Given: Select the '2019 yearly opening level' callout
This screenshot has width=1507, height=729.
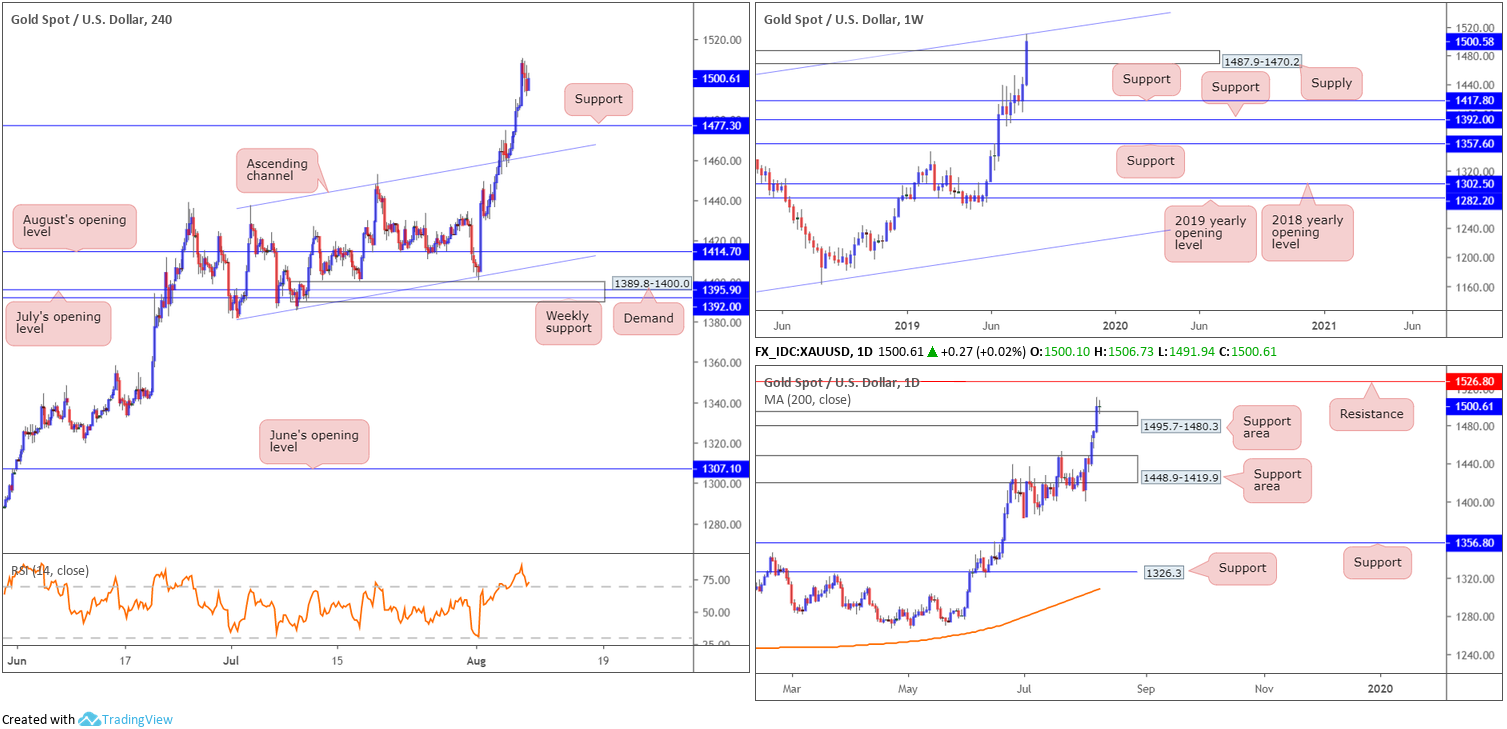Looking at the screenshot, I should (1210, 233).
